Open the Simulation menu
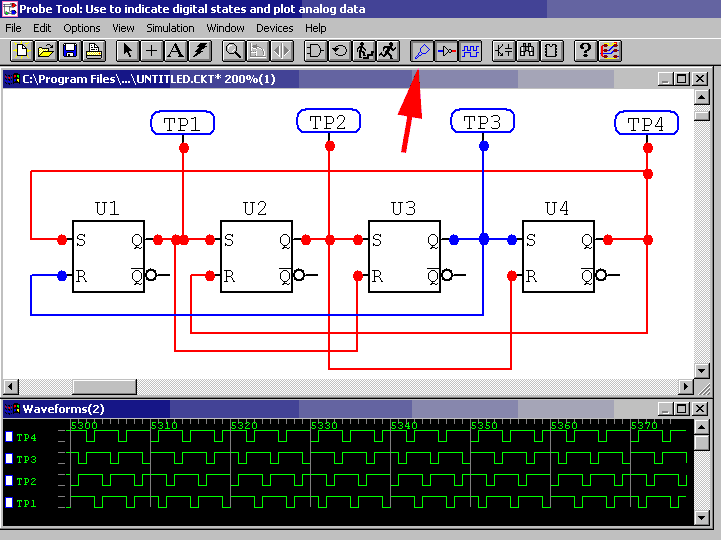The height and width of the screenshot is (540, 721). (170, 28)
